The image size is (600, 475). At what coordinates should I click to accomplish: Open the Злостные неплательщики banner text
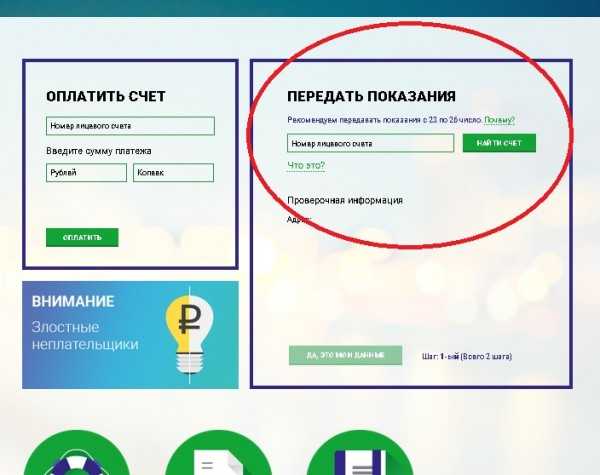tap(85, 336)
